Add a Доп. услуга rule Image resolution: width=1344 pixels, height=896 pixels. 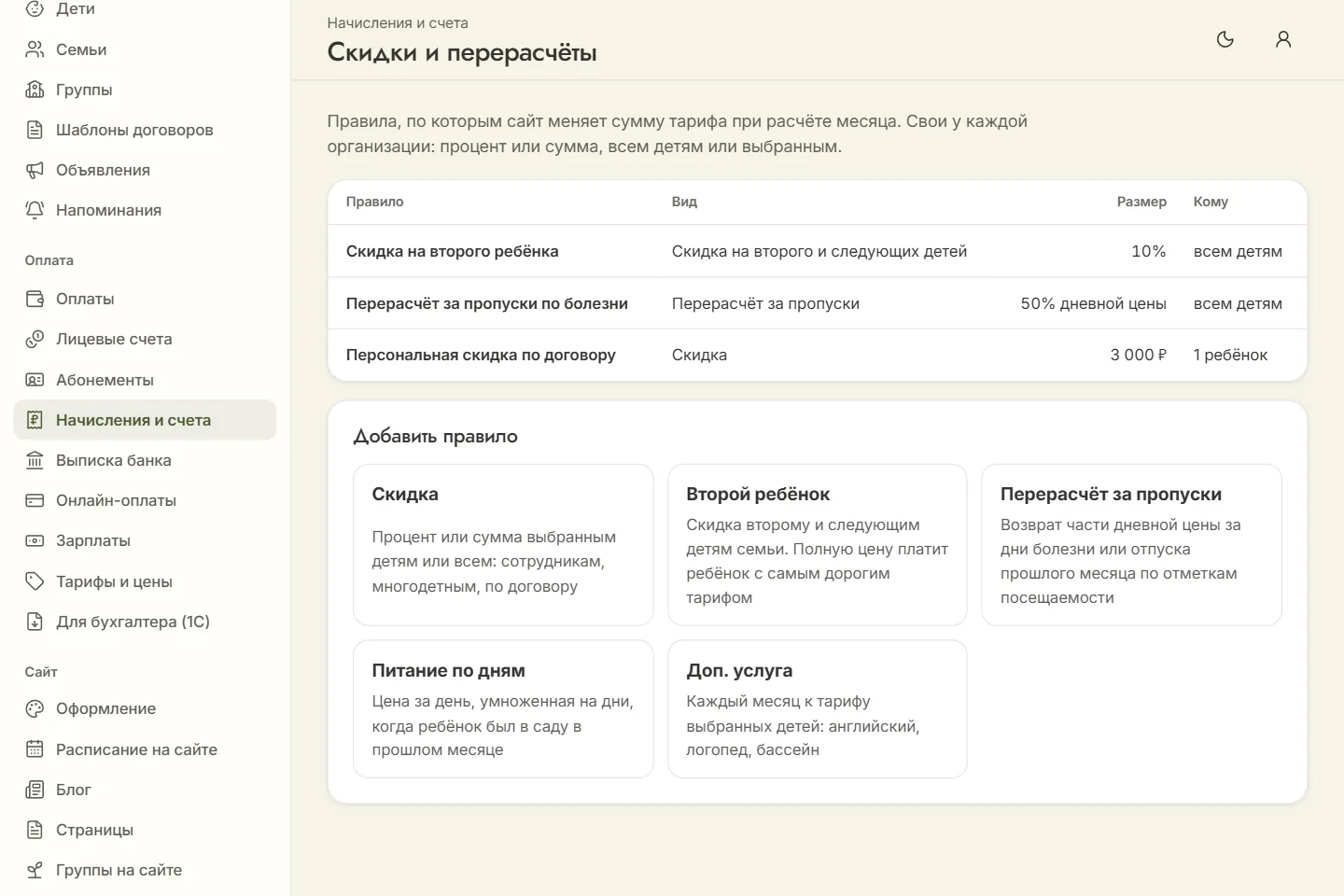click(818, 708)
